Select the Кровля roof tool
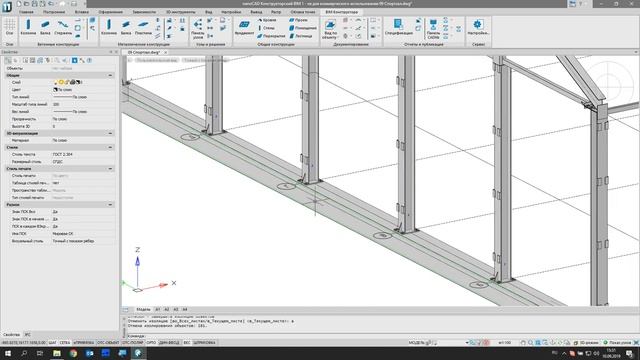Image resolution: width=640 pixels, height=360 pixels. tap(267, 20)
